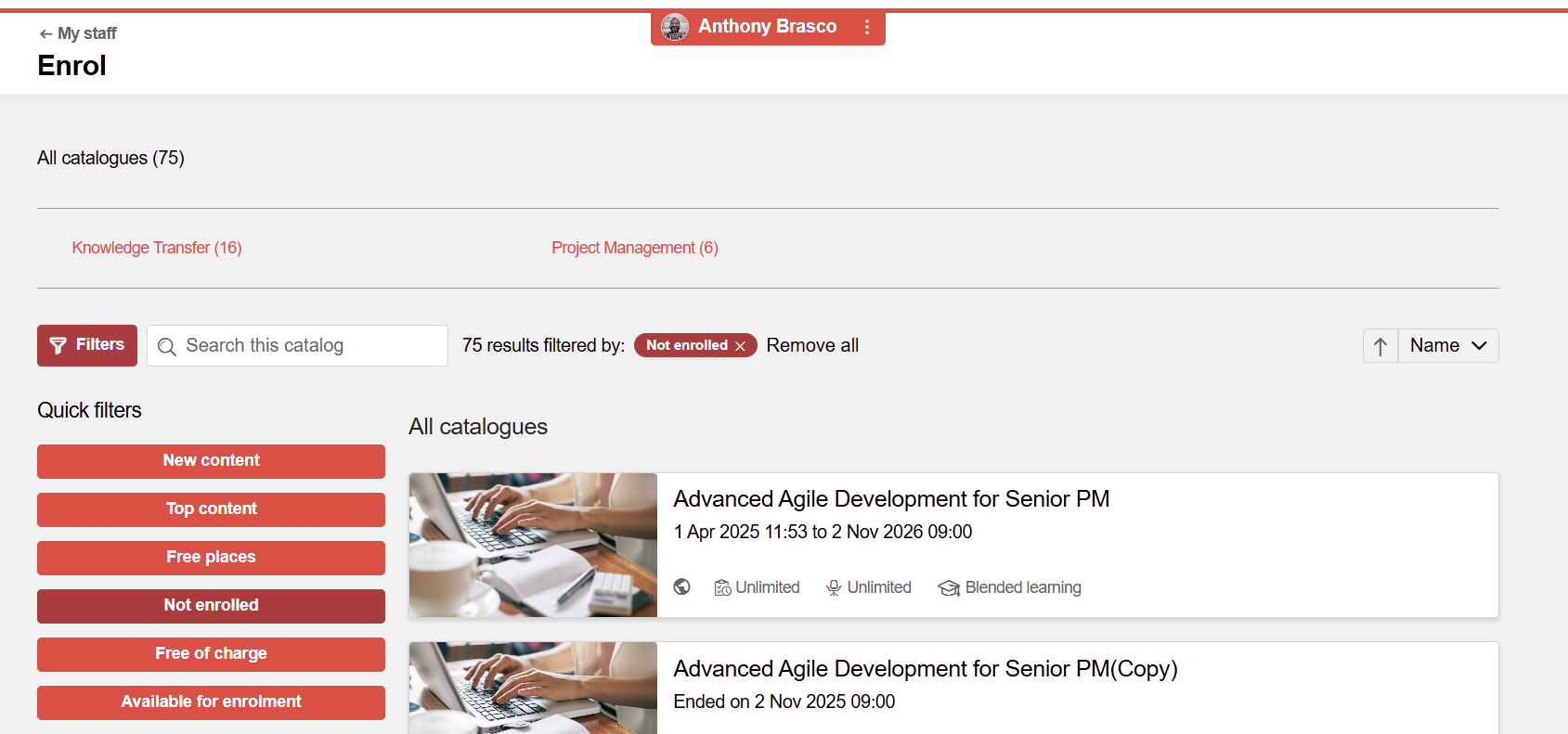Toggle the Top content quick filter

(211, 509)
